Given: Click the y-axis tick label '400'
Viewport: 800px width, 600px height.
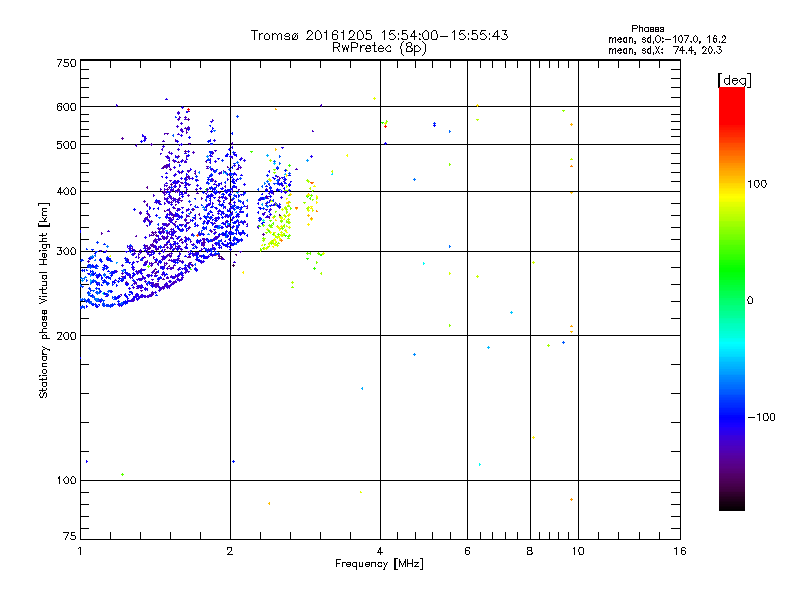Looking at the screenshot, I should (x=66, y=191).
